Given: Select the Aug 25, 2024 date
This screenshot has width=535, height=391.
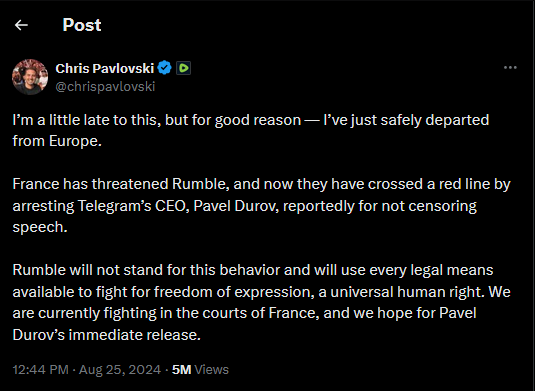Looking at the screenshot, I should (120, 370).
